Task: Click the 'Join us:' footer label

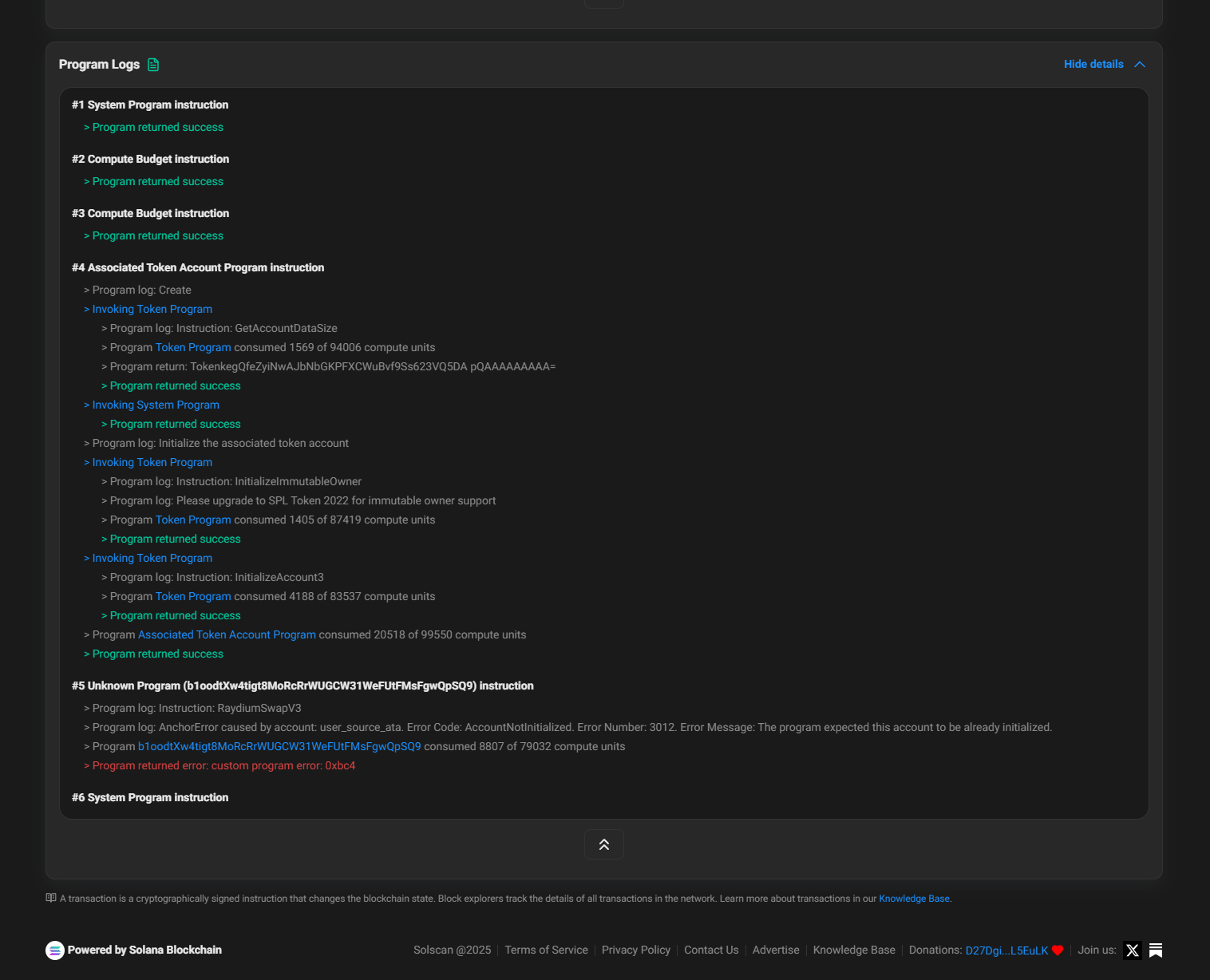Action: click(x=1097, y=950)
